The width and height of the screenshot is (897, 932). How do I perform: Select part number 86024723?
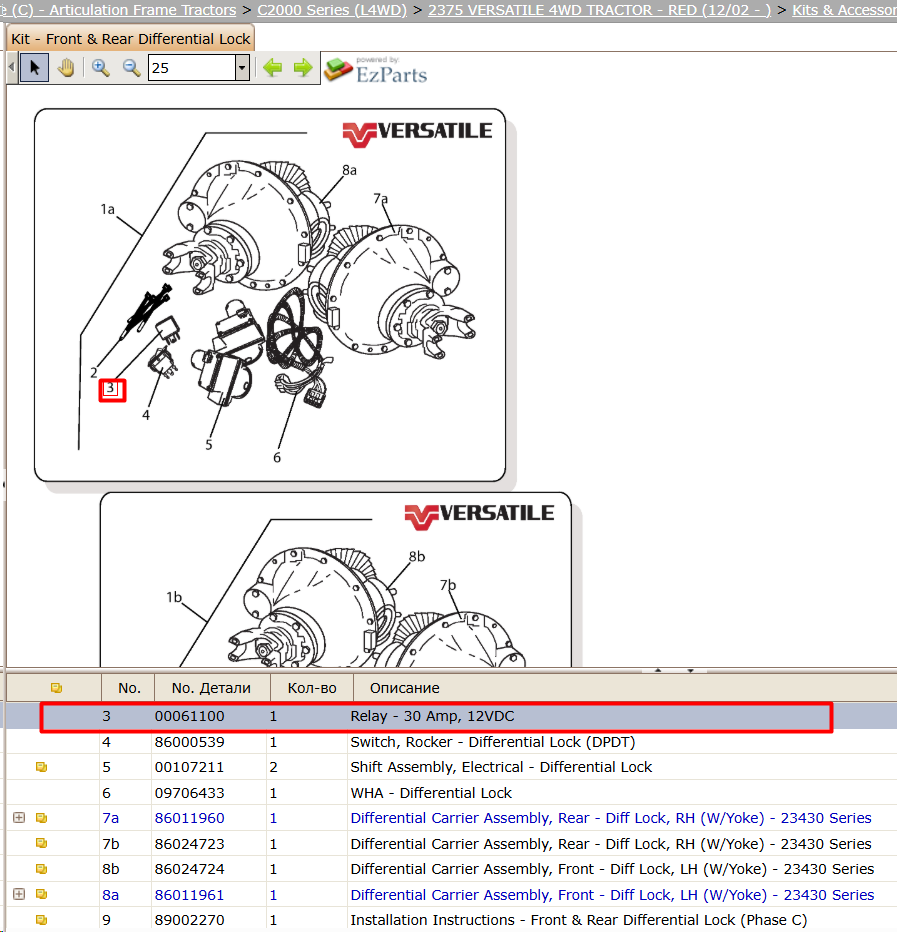189,844
